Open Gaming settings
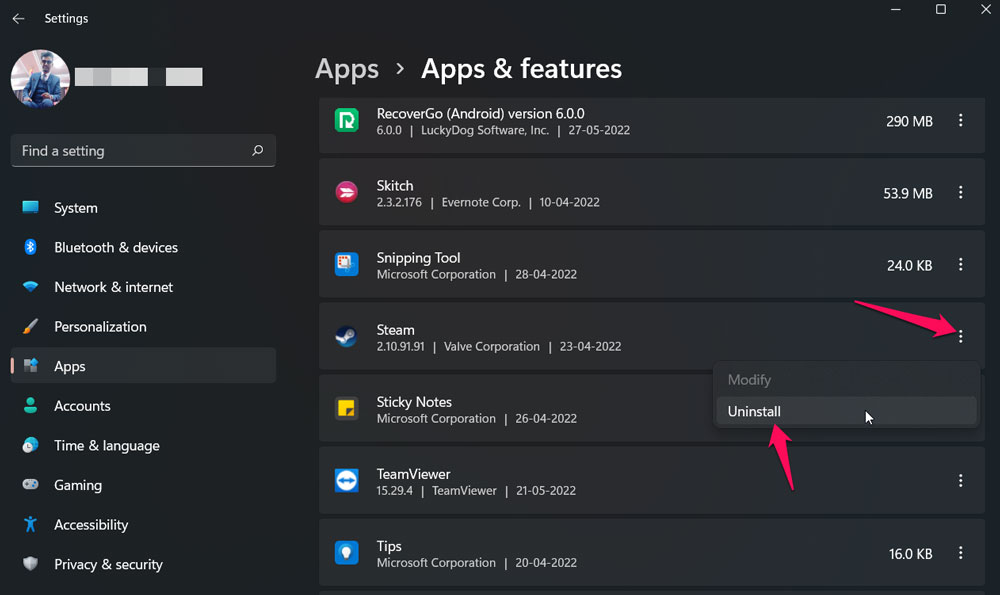 point(143,485)
